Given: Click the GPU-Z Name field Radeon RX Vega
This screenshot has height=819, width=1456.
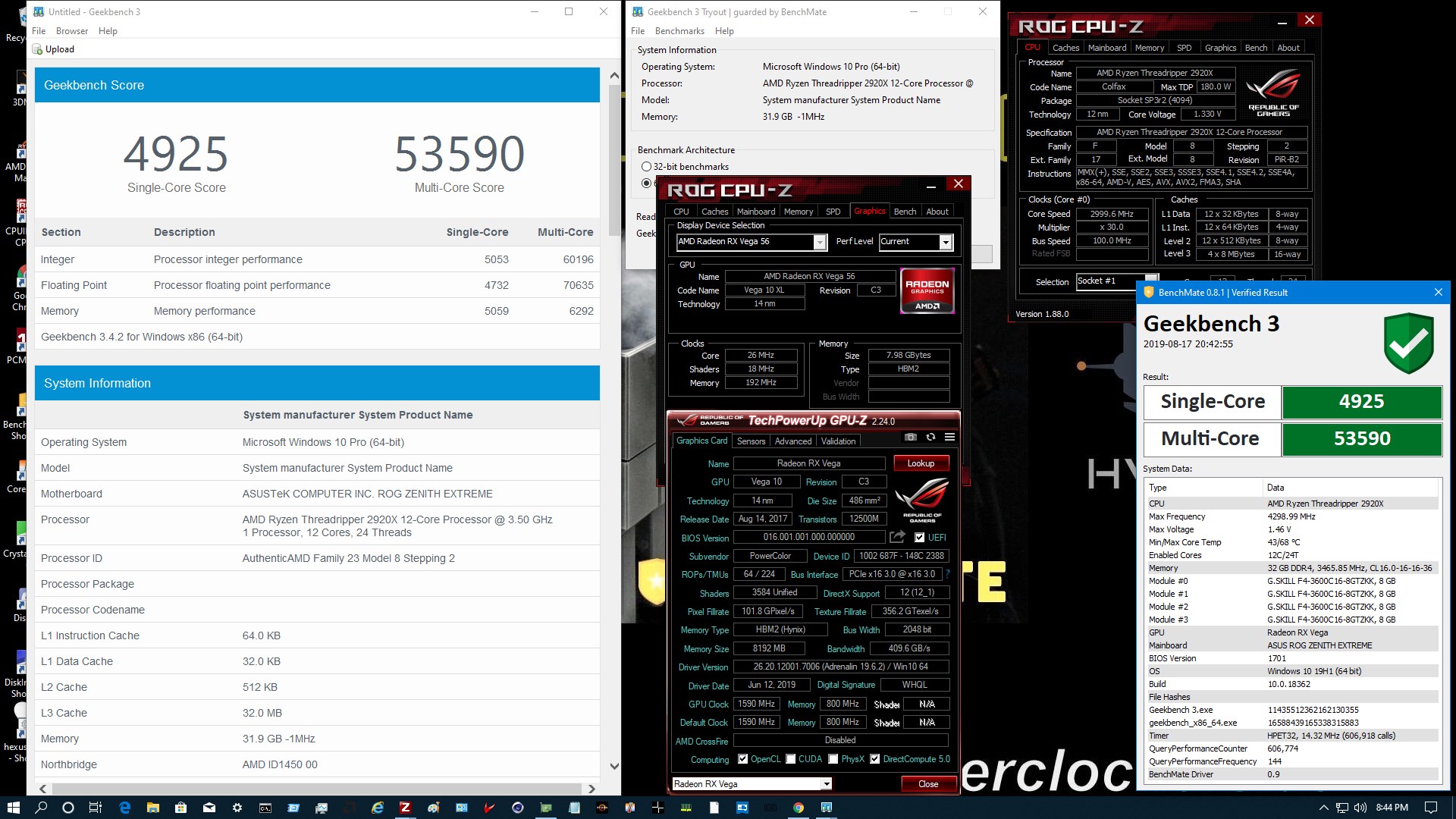Looking at the screenshot, I should [x=809, y=463].
